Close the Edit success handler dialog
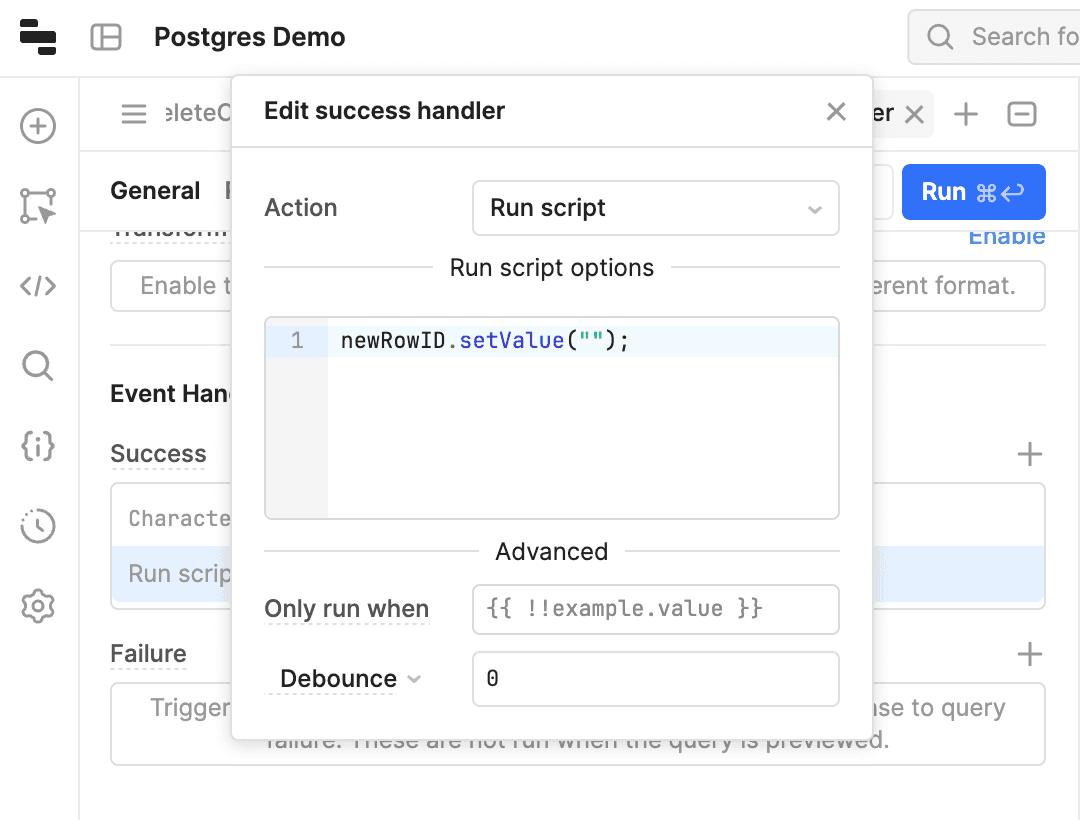1080x820 pixels. pos(836,111)
